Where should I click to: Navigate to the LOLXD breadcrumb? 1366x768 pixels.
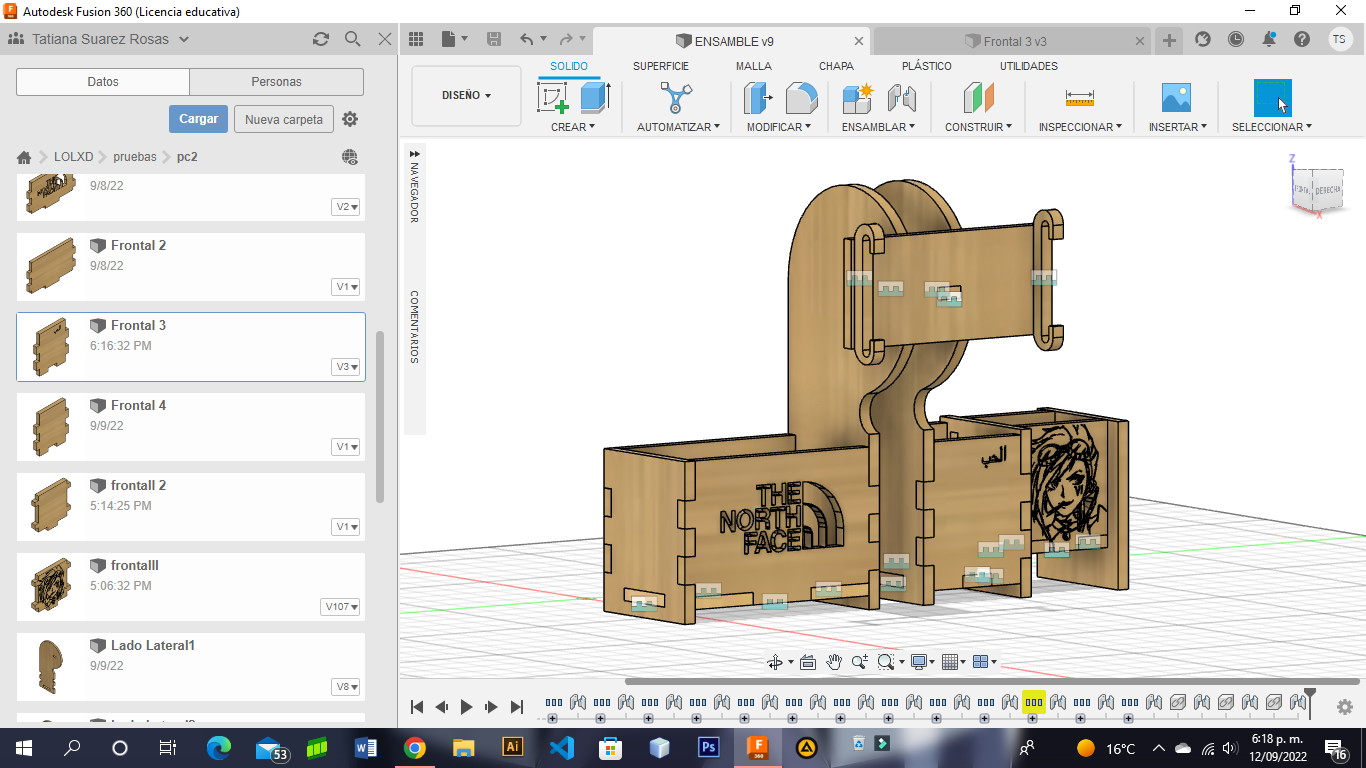(x=73, y=157)
